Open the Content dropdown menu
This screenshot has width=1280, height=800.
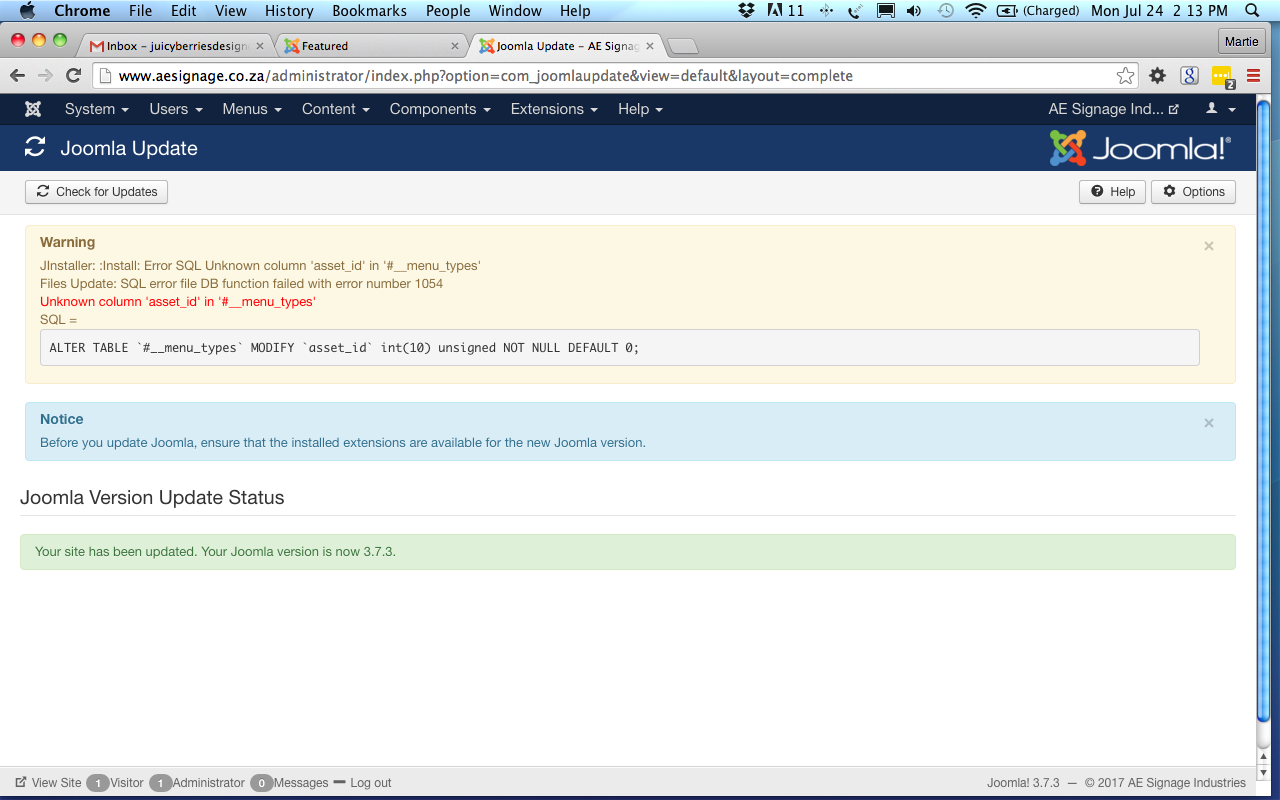coord(336,109)
